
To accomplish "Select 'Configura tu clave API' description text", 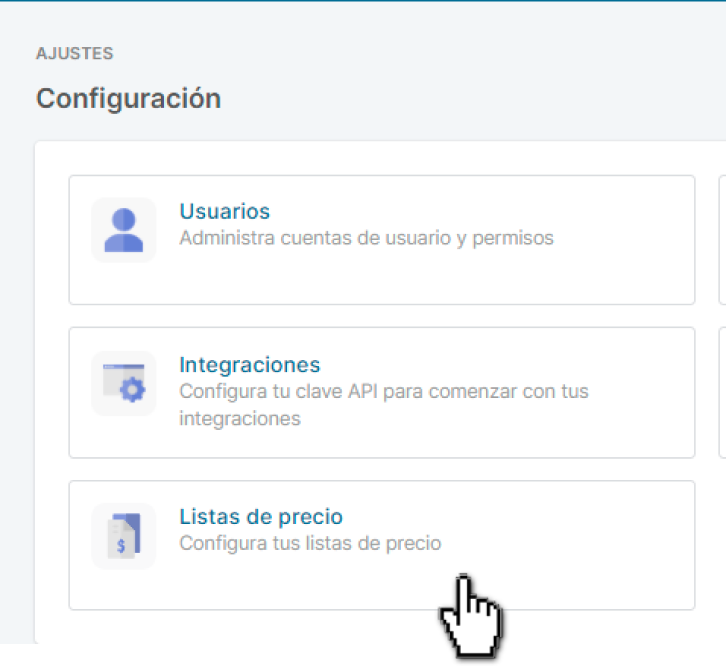I will click(x=384, y=405).
